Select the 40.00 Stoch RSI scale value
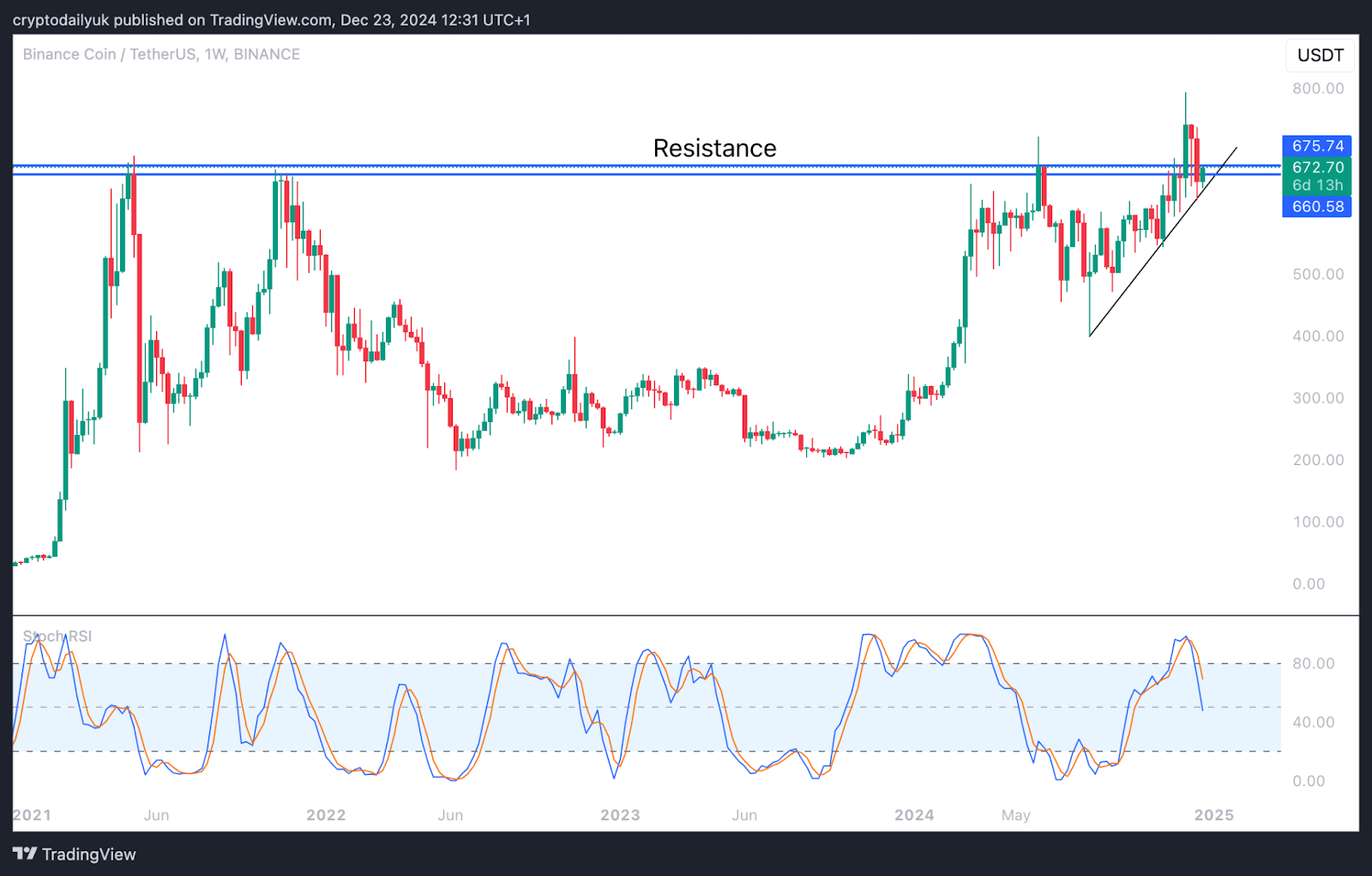The width and height of the screenshot is (1372, 876). [1314, 722]
